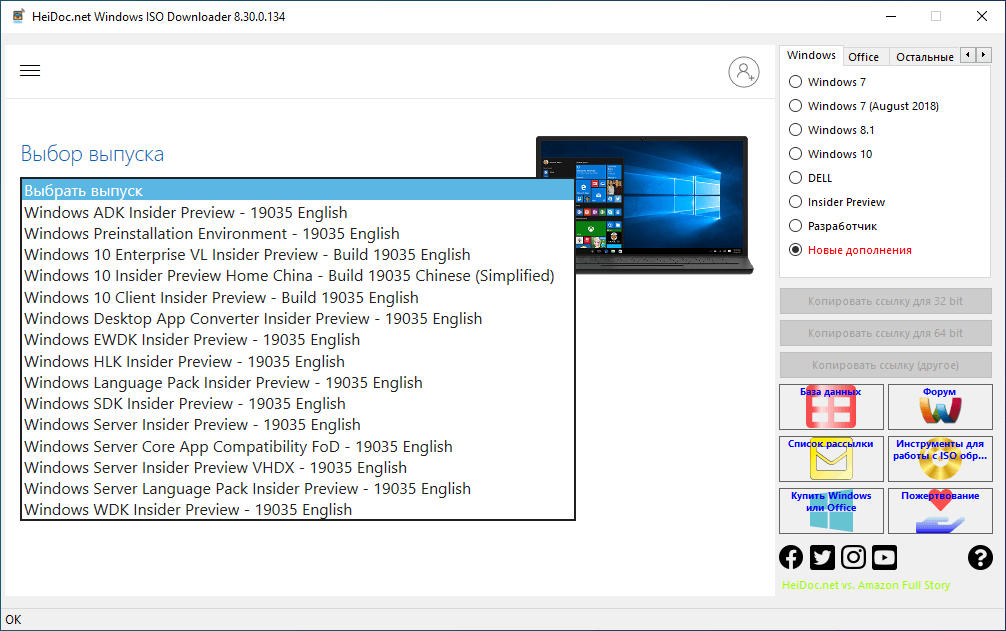
Task: Select the Insider Preview radio button
Action: point(796,202)
